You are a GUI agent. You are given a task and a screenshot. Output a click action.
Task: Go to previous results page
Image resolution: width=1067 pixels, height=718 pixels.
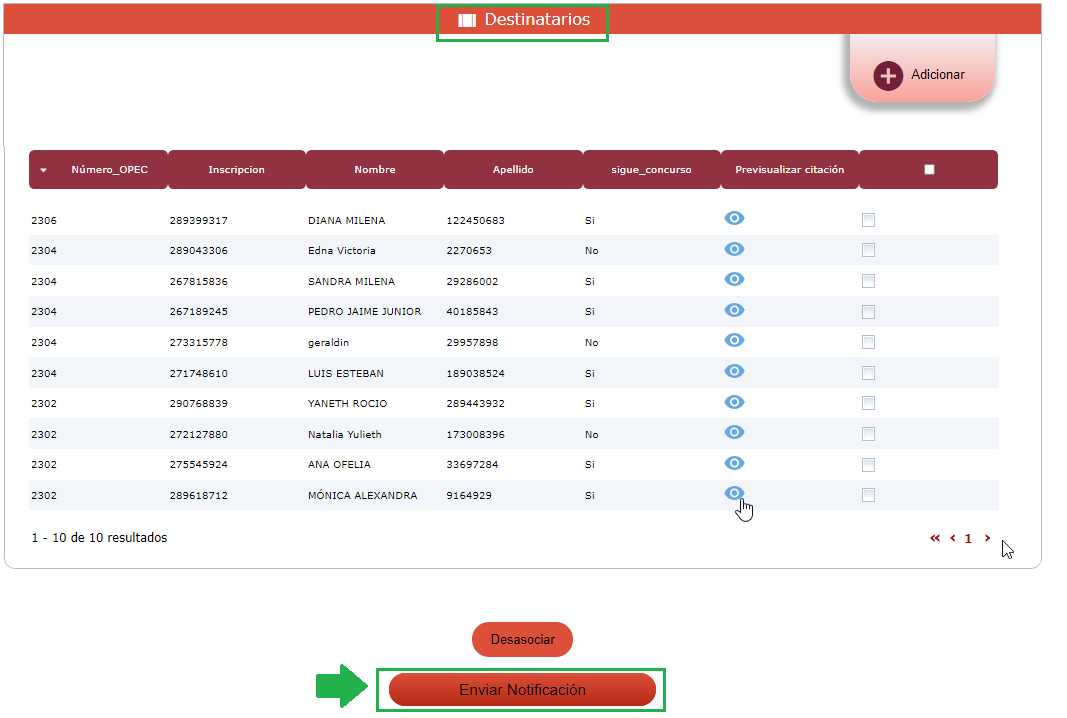[x=953, y=538]
